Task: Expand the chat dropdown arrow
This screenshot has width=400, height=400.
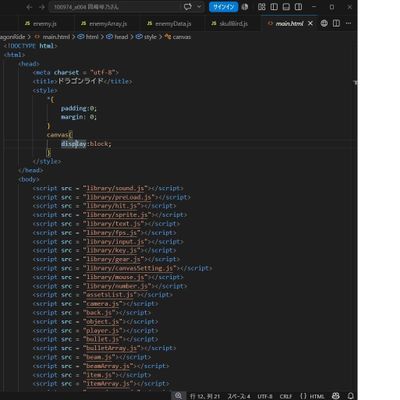Action: coord(199,7)
